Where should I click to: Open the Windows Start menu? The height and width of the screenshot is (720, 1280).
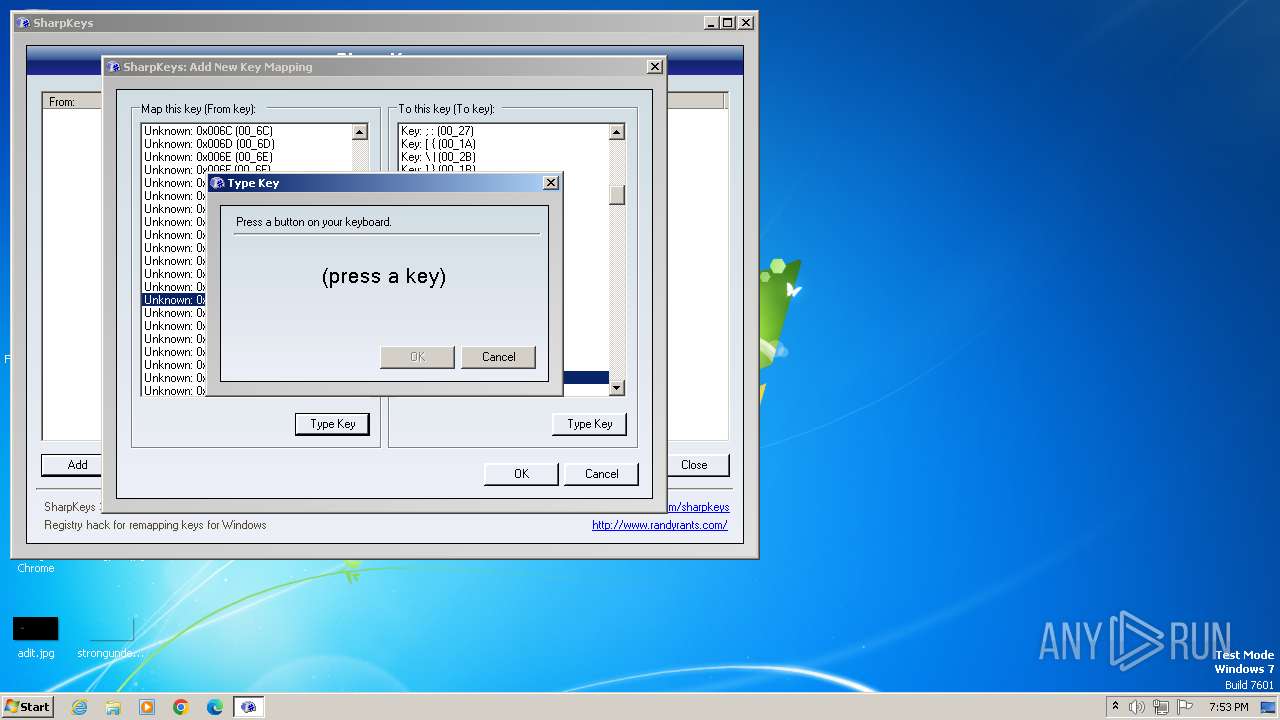pos(27,706)
